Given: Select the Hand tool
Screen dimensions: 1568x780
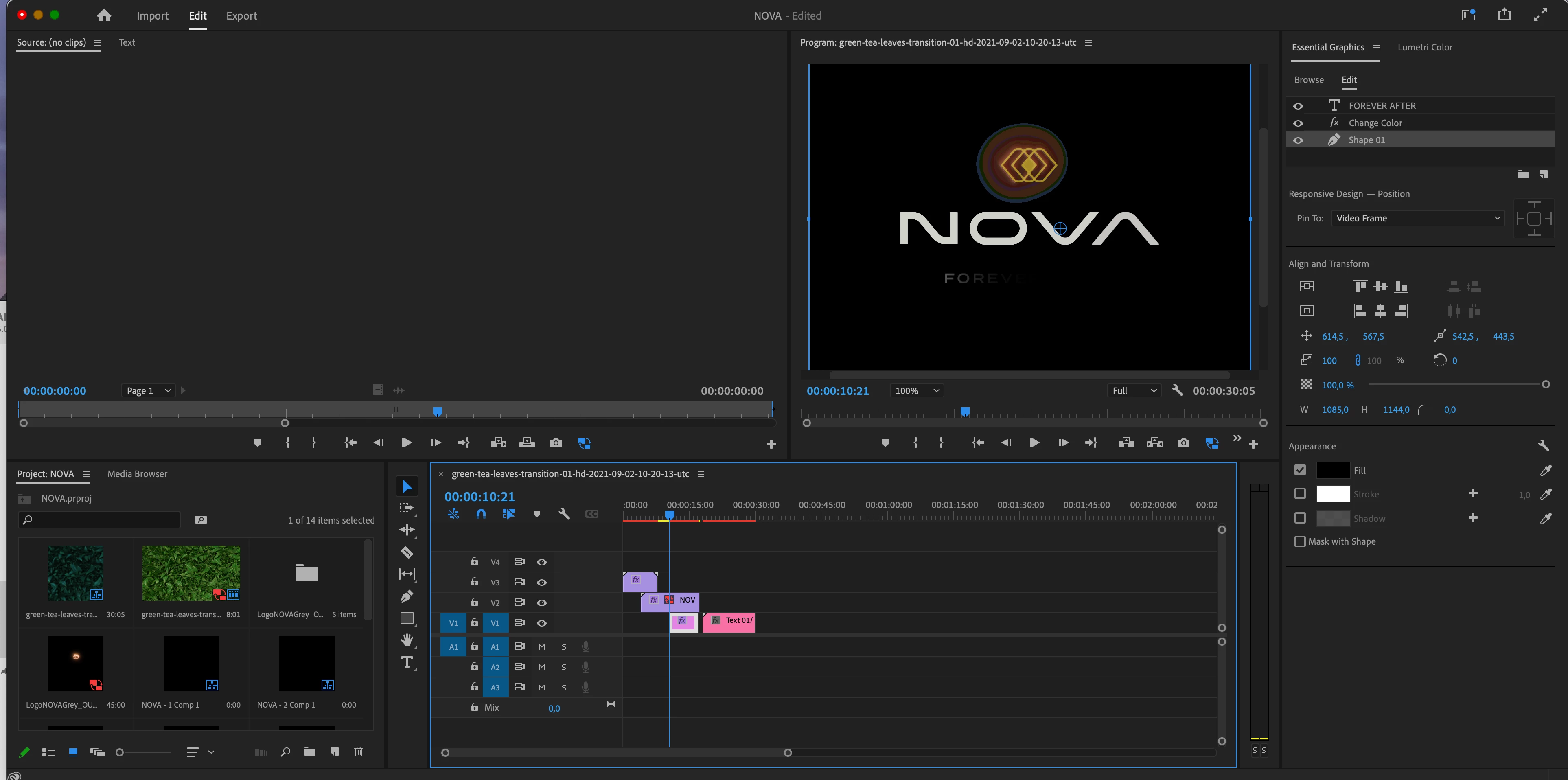Looking at the screenshot, I should click(x=407, y=640).
